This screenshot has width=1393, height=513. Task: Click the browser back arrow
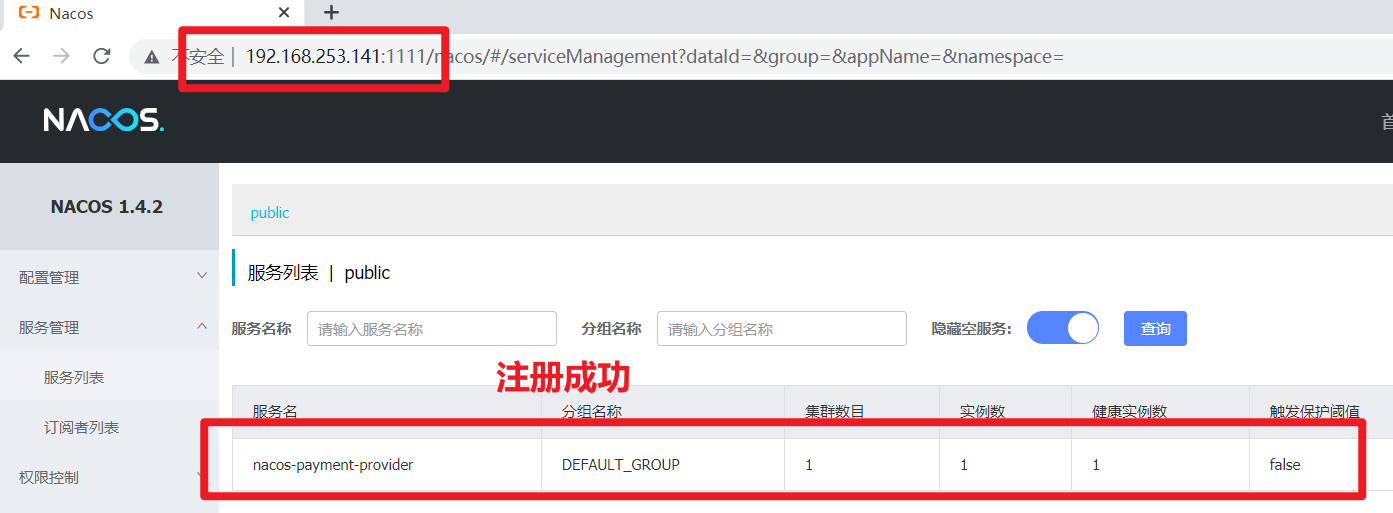[21, 56]
